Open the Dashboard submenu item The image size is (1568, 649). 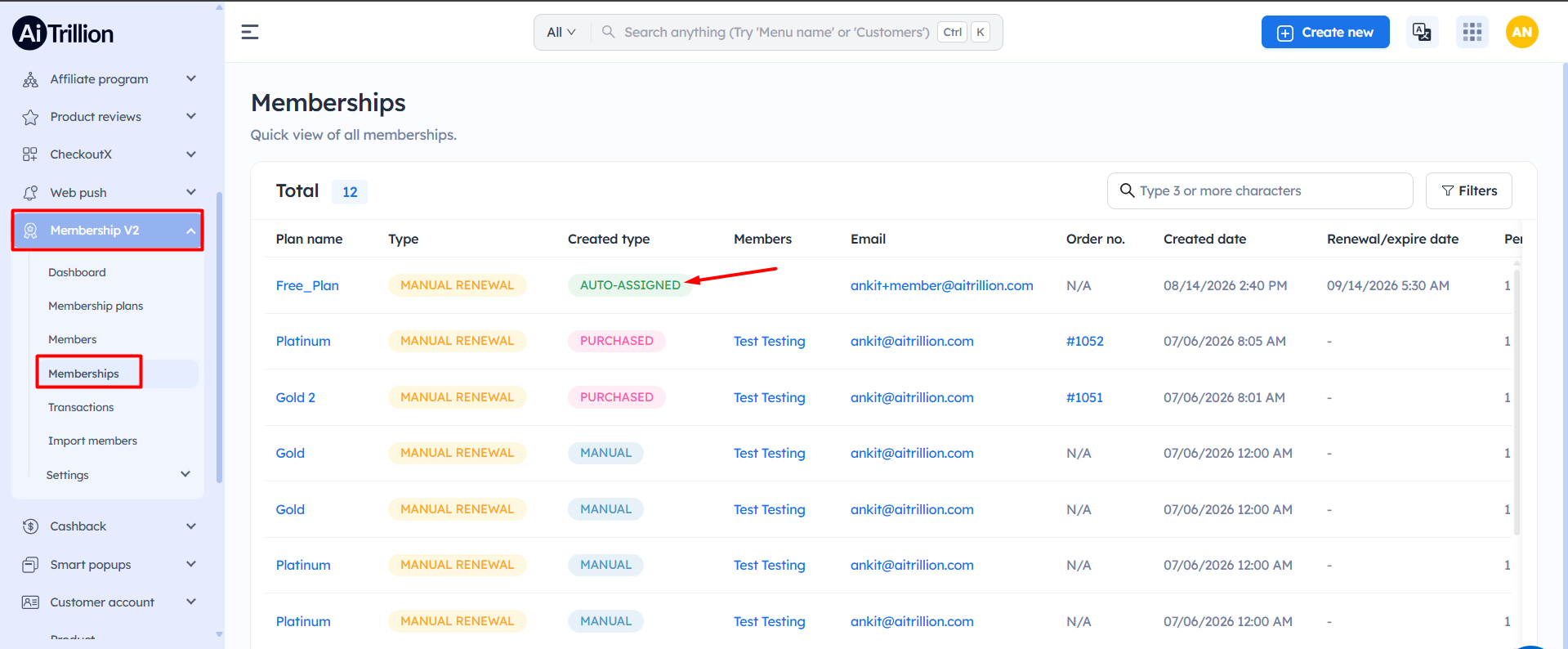77,272
